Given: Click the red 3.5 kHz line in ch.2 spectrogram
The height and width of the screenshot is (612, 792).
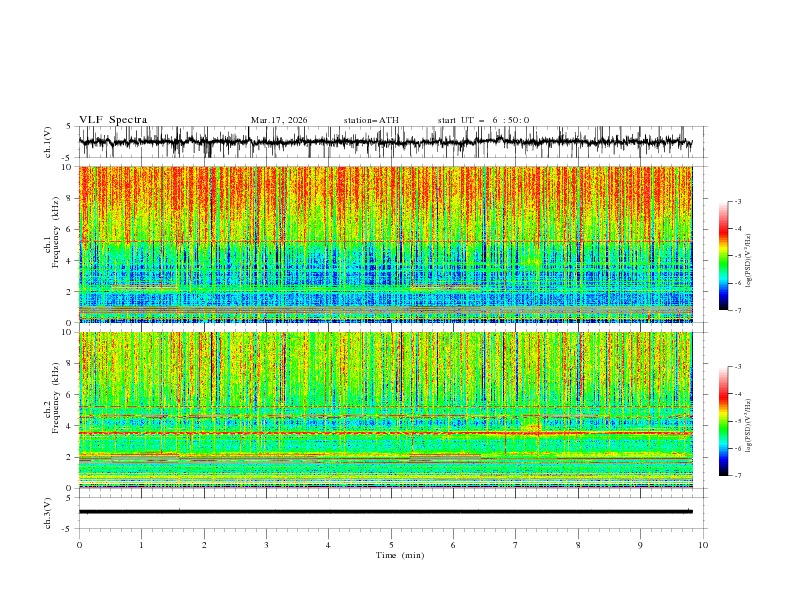Looking at the screenshot, I should [385, 433].
